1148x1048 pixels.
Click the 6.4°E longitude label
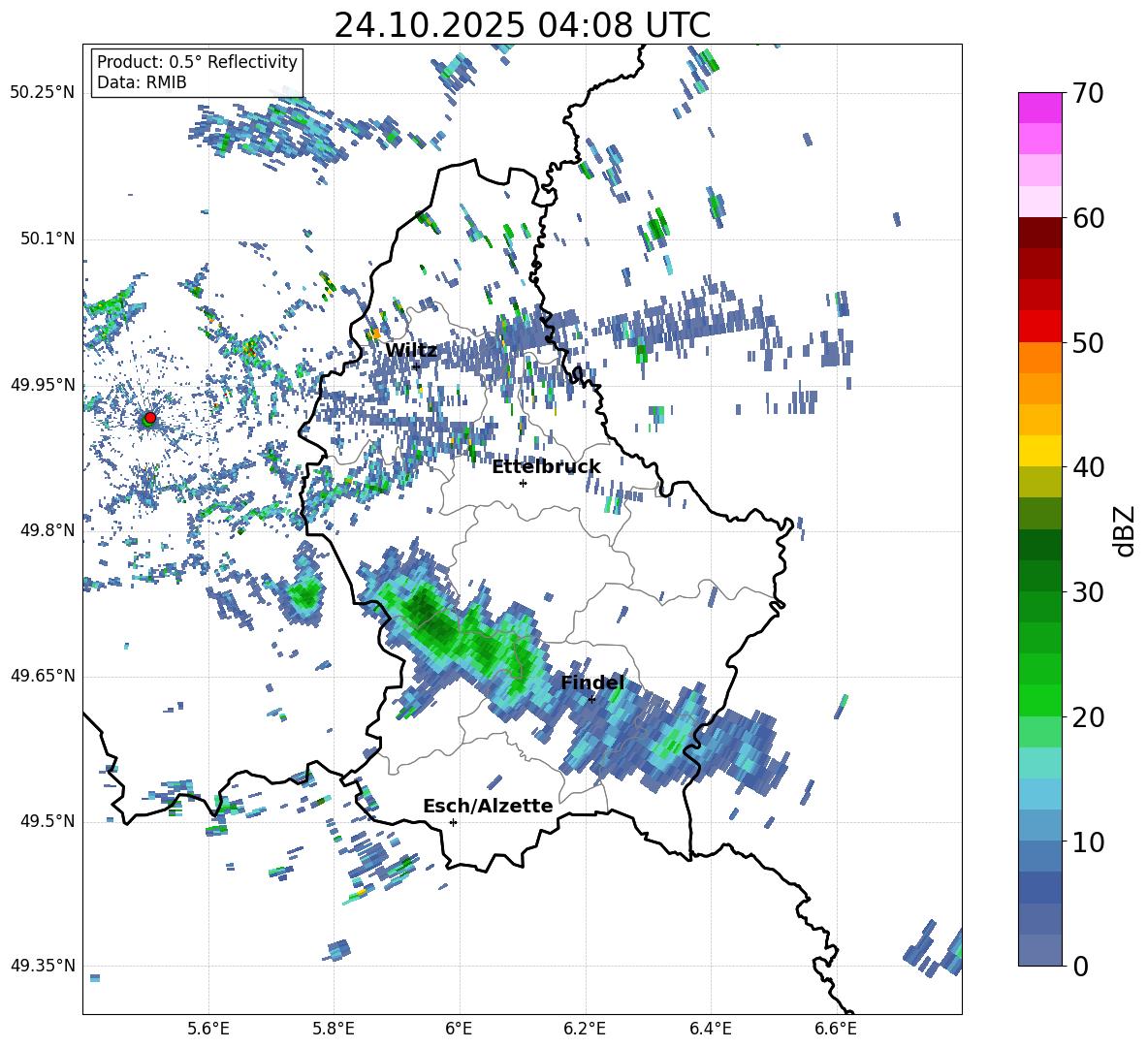pos(710,1029)
